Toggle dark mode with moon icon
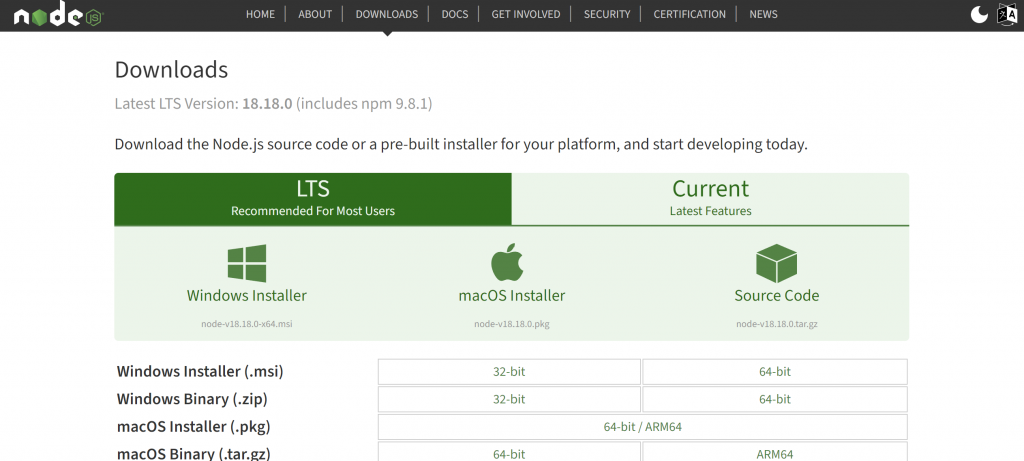Image resolution: width=1024 pixels, height=461 pixels. (979, 14)
